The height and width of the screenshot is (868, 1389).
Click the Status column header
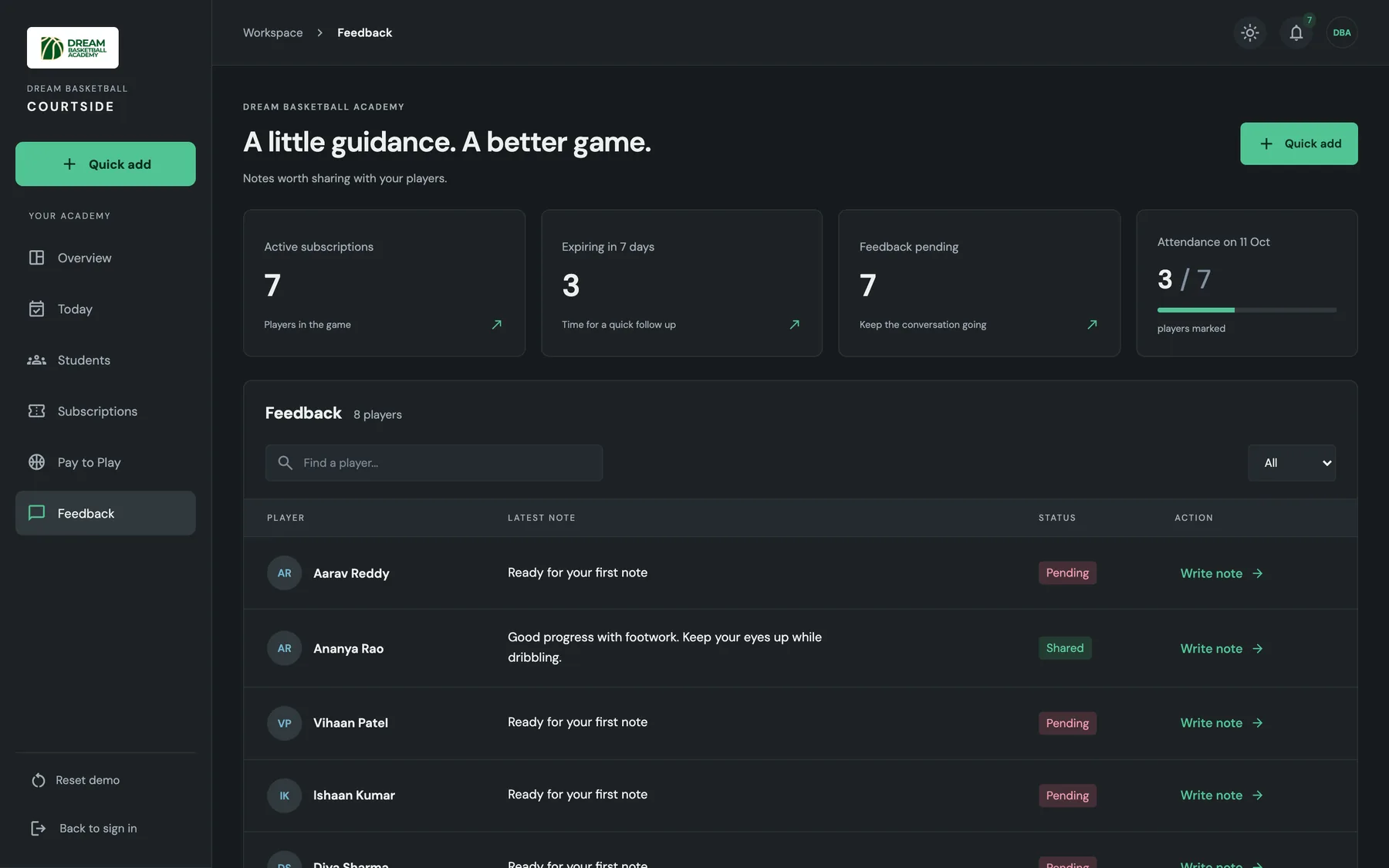coord(1057,518)
